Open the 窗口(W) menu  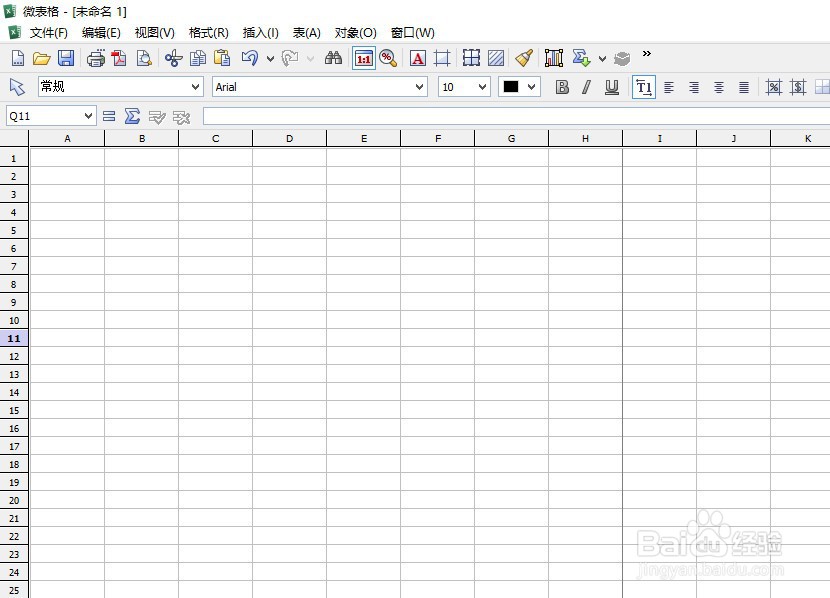[x=412, y=33]
